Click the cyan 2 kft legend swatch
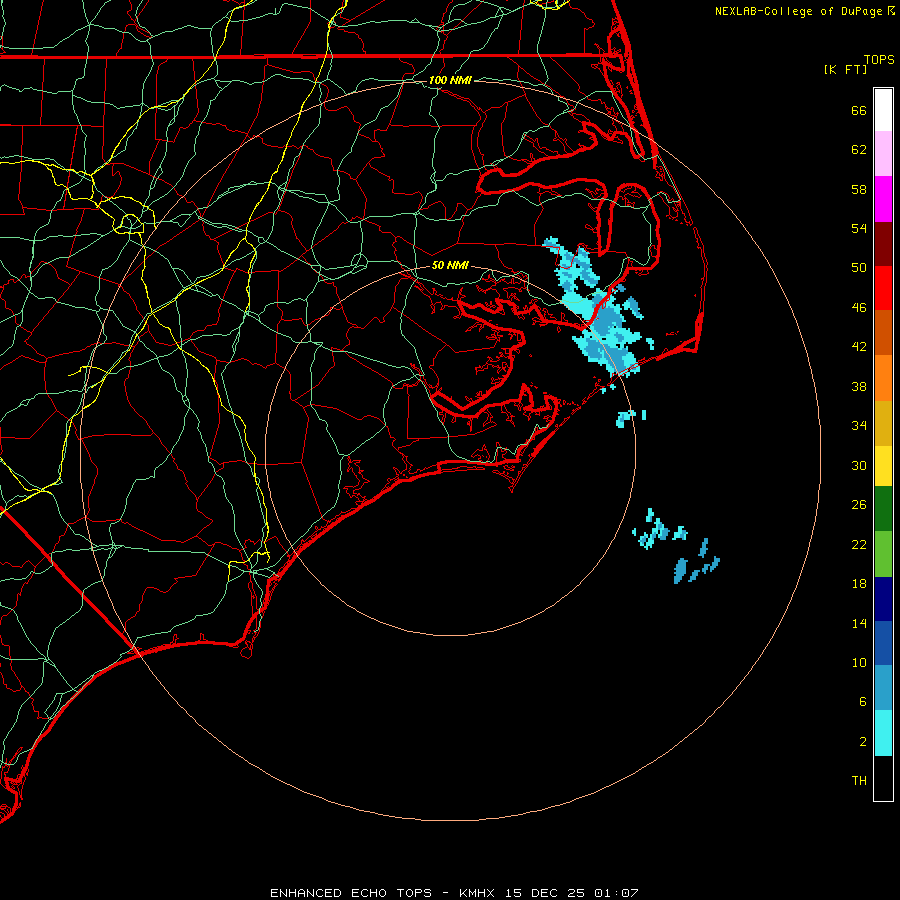The image size is (900, 900). (883, 733)
